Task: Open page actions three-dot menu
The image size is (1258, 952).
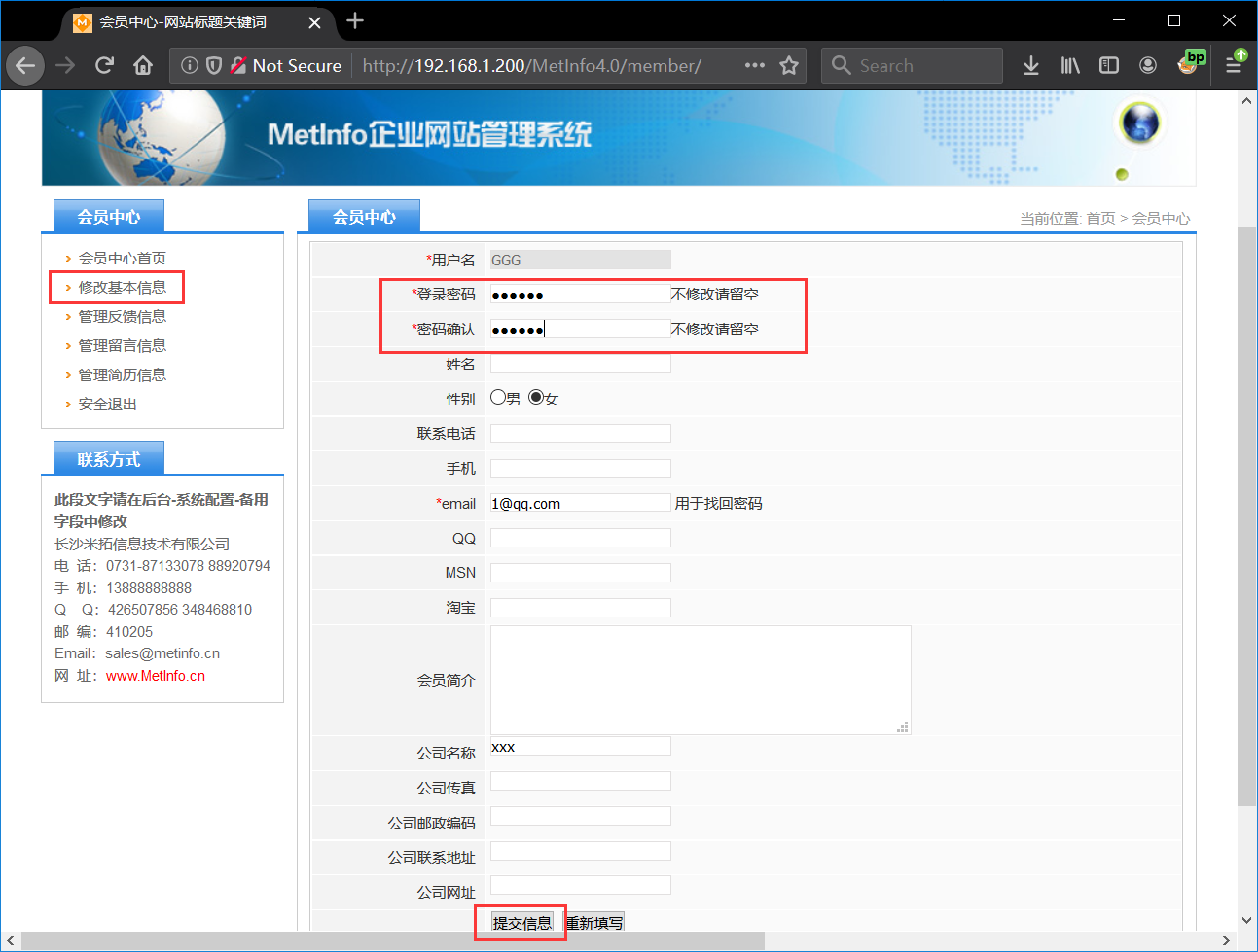Action: click(755, 65)
